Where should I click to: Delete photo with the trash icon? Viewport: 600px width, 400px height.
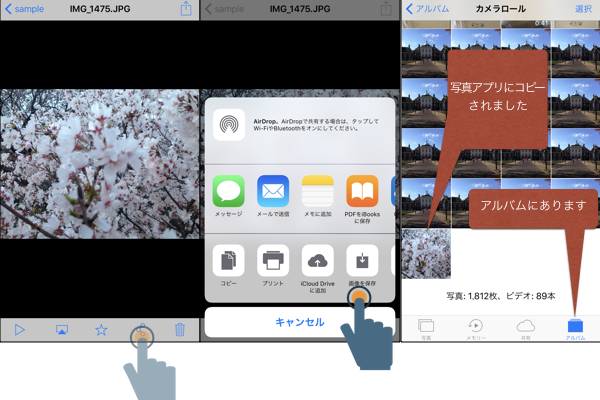(x=180, y=330)
